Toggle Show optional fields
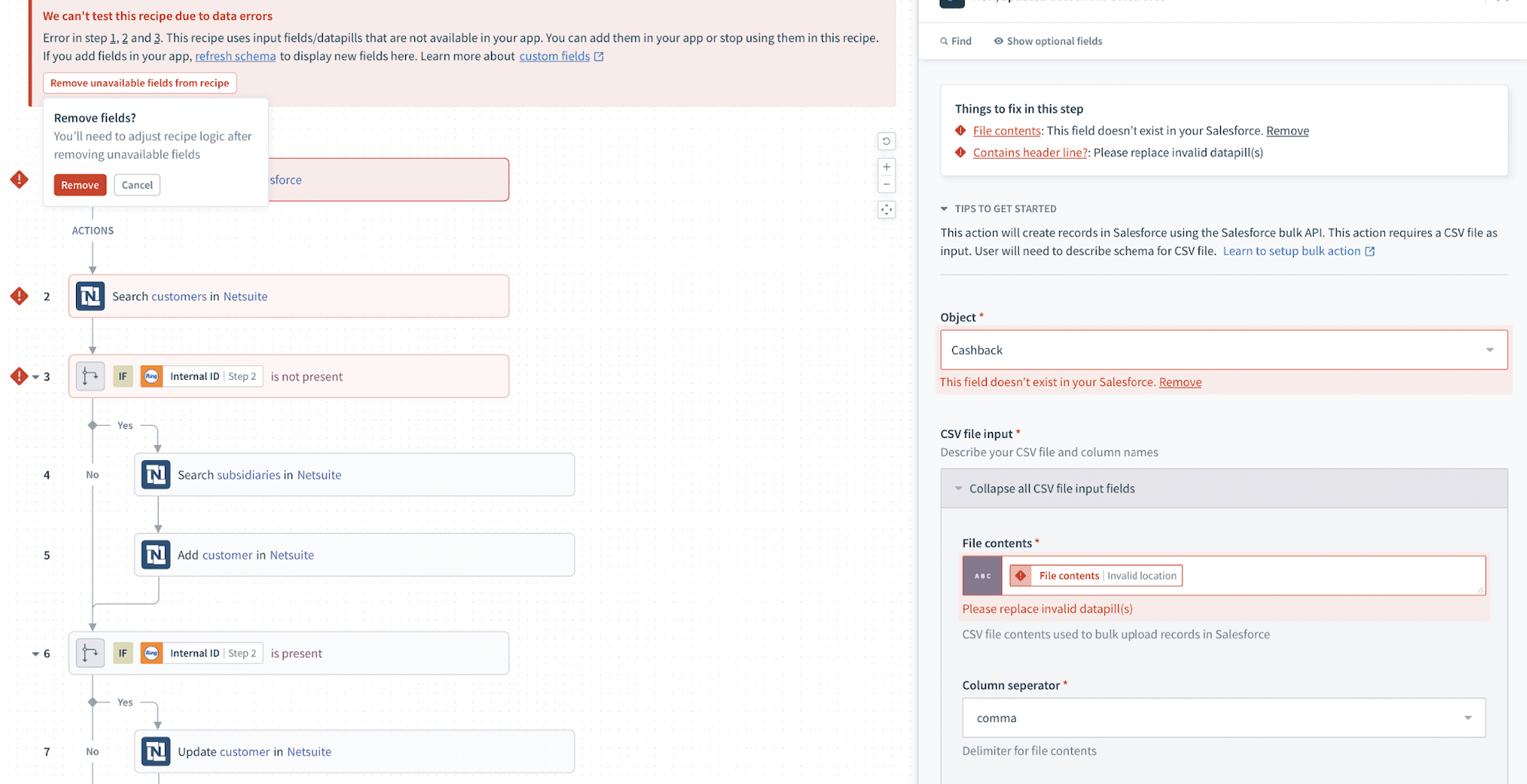Viewport: 1527px width, 784px height. coord(1047,41)
